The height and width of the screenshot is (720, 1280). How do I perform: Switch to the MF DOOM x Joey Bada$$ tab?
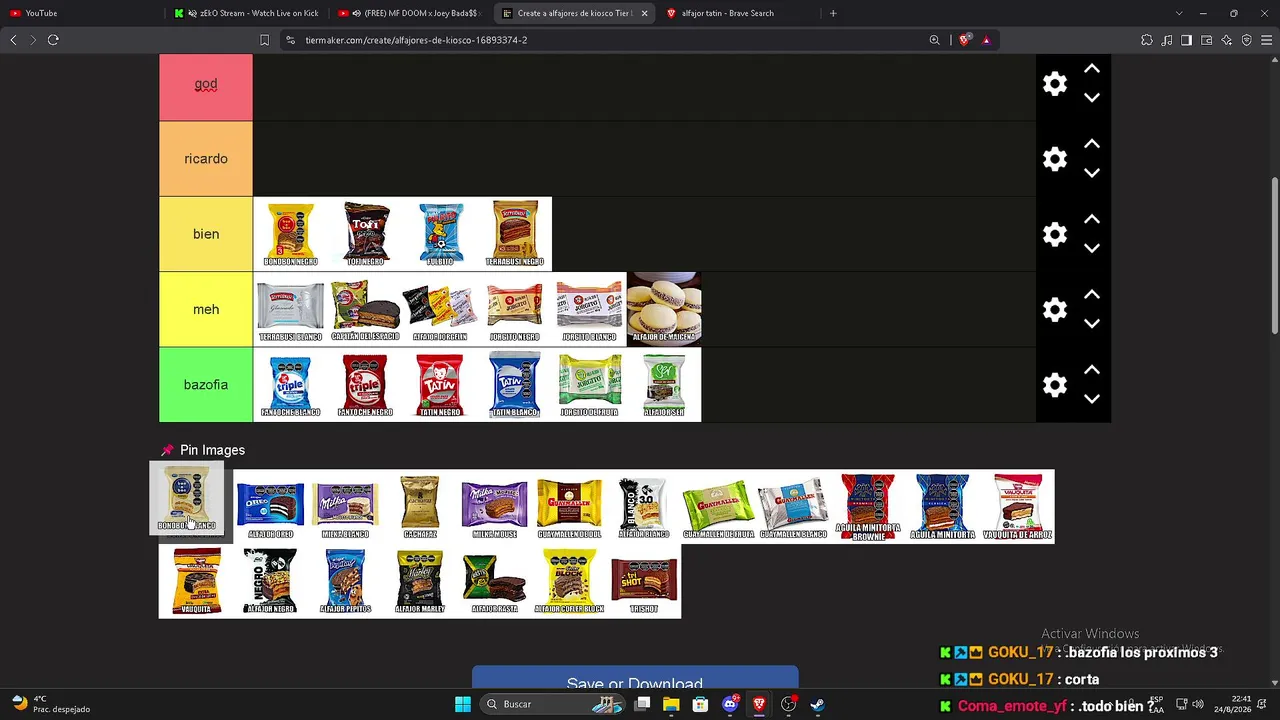410,13
